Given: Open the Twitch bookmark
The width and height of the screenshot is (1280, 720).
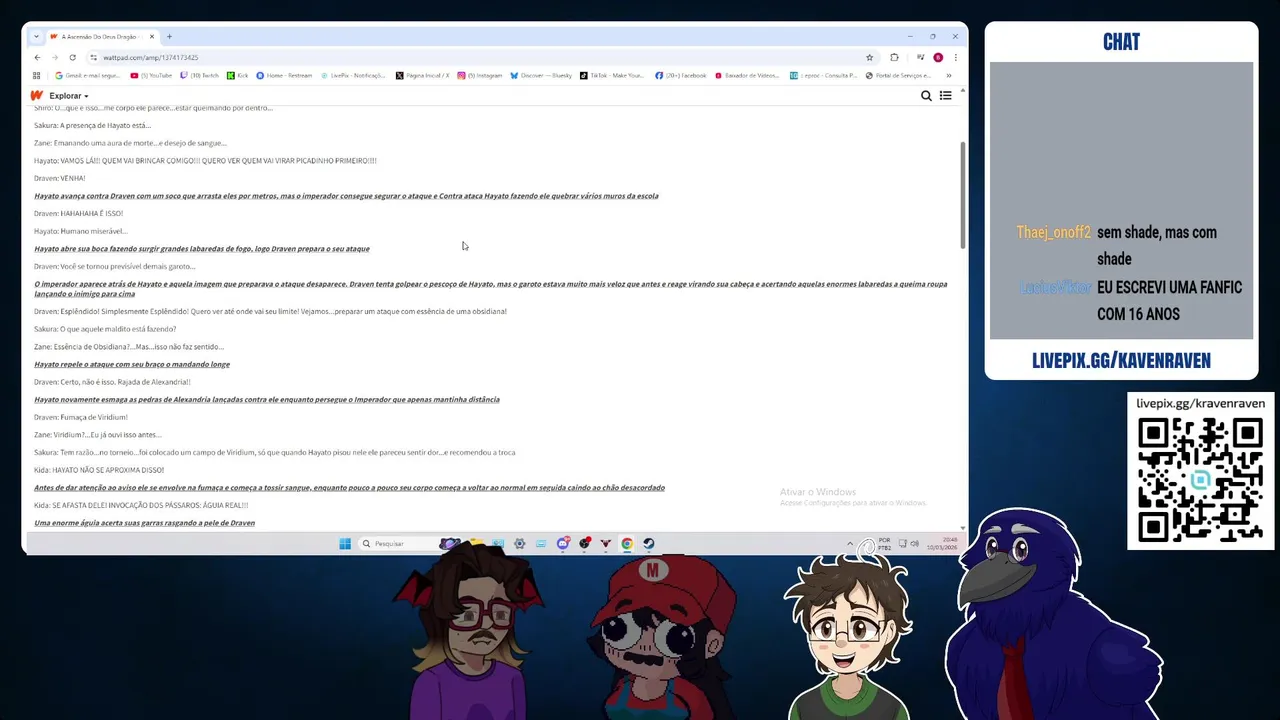Looking at the screenshot, I should coord(199,75).
